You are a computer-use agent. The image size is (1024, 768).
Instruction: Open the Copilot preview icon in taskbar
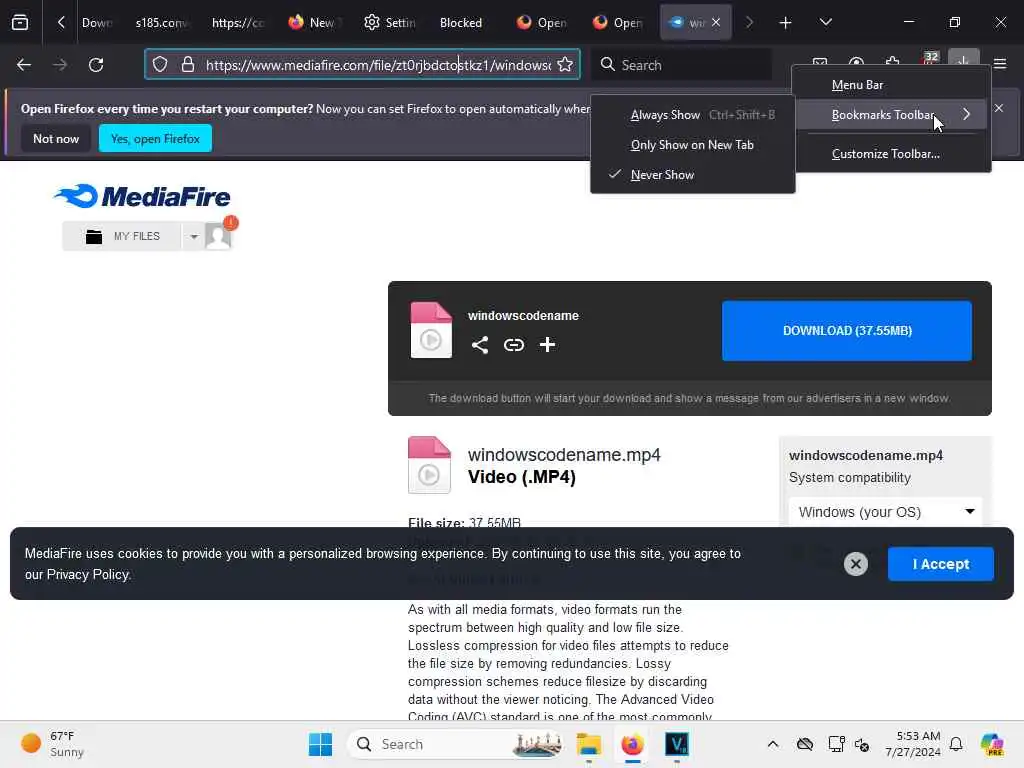(992, 744)
